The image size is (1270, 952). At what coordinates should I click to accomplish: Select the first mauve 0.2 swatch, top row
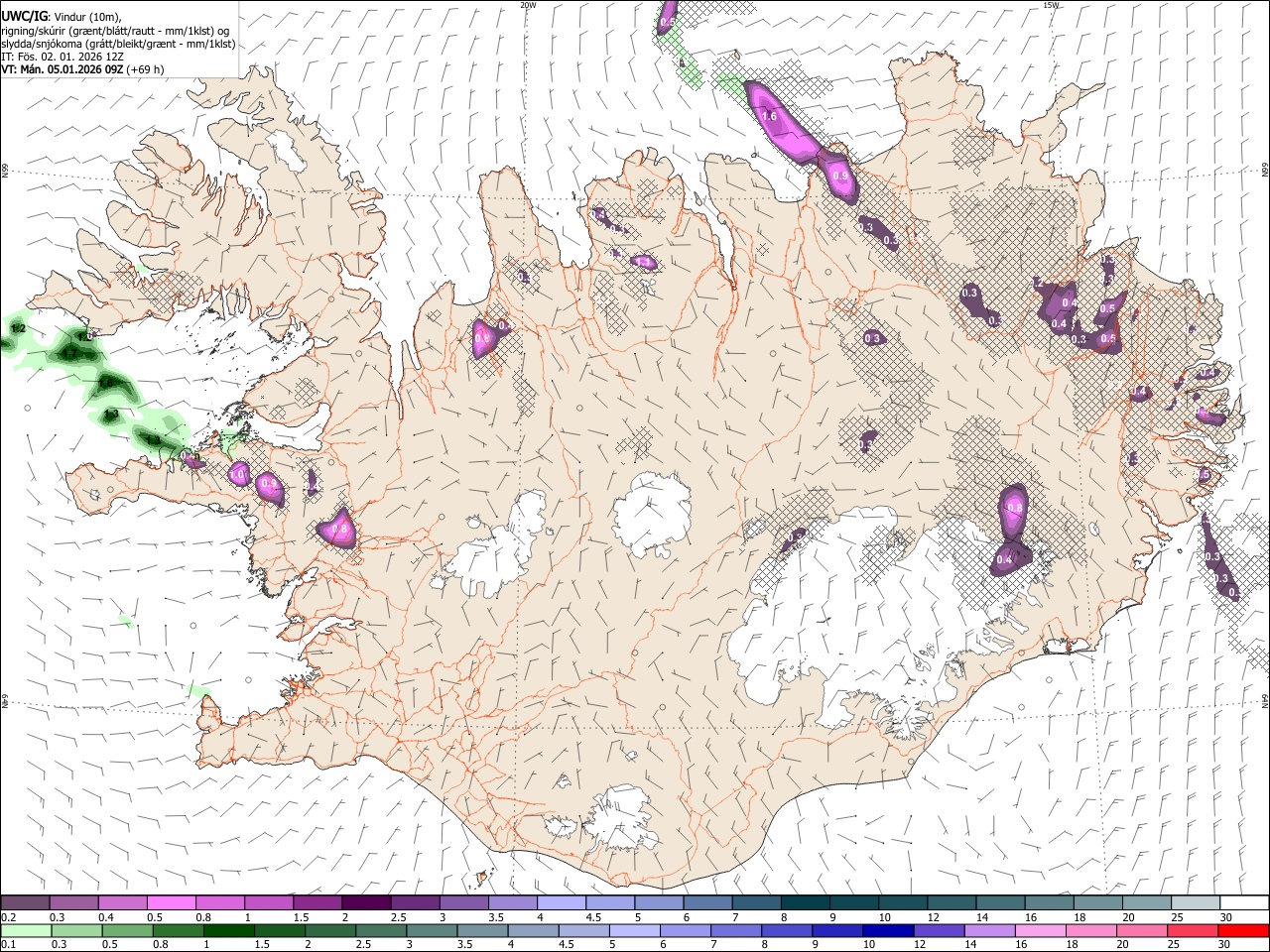coord(25,902)
